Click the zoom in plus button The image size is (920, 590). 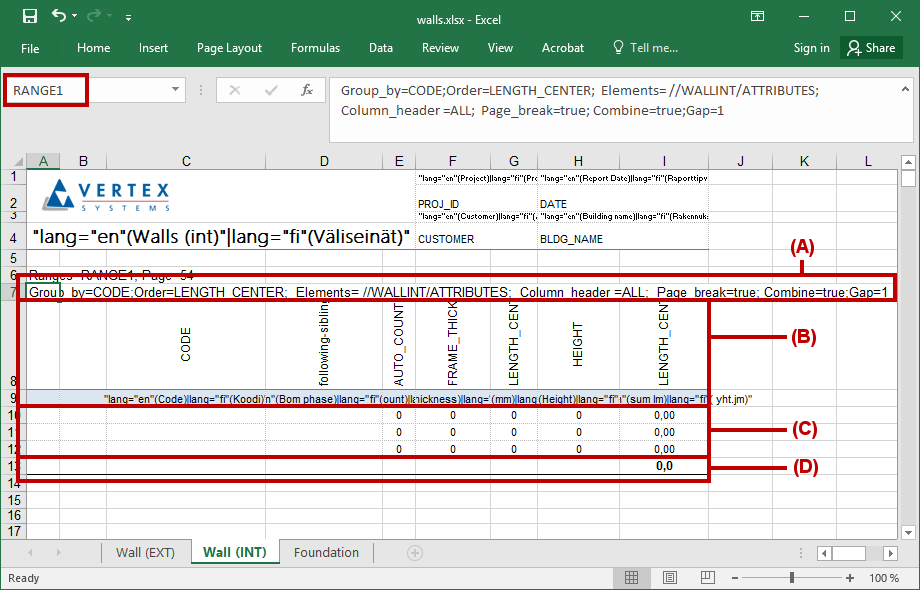tap(850, 578)
